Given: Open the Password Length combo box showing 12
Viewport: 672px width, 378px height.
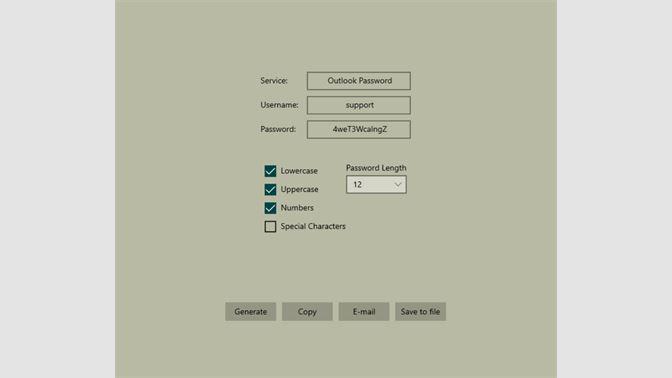Looking at the screenshot, I should [x=376, y=185].
